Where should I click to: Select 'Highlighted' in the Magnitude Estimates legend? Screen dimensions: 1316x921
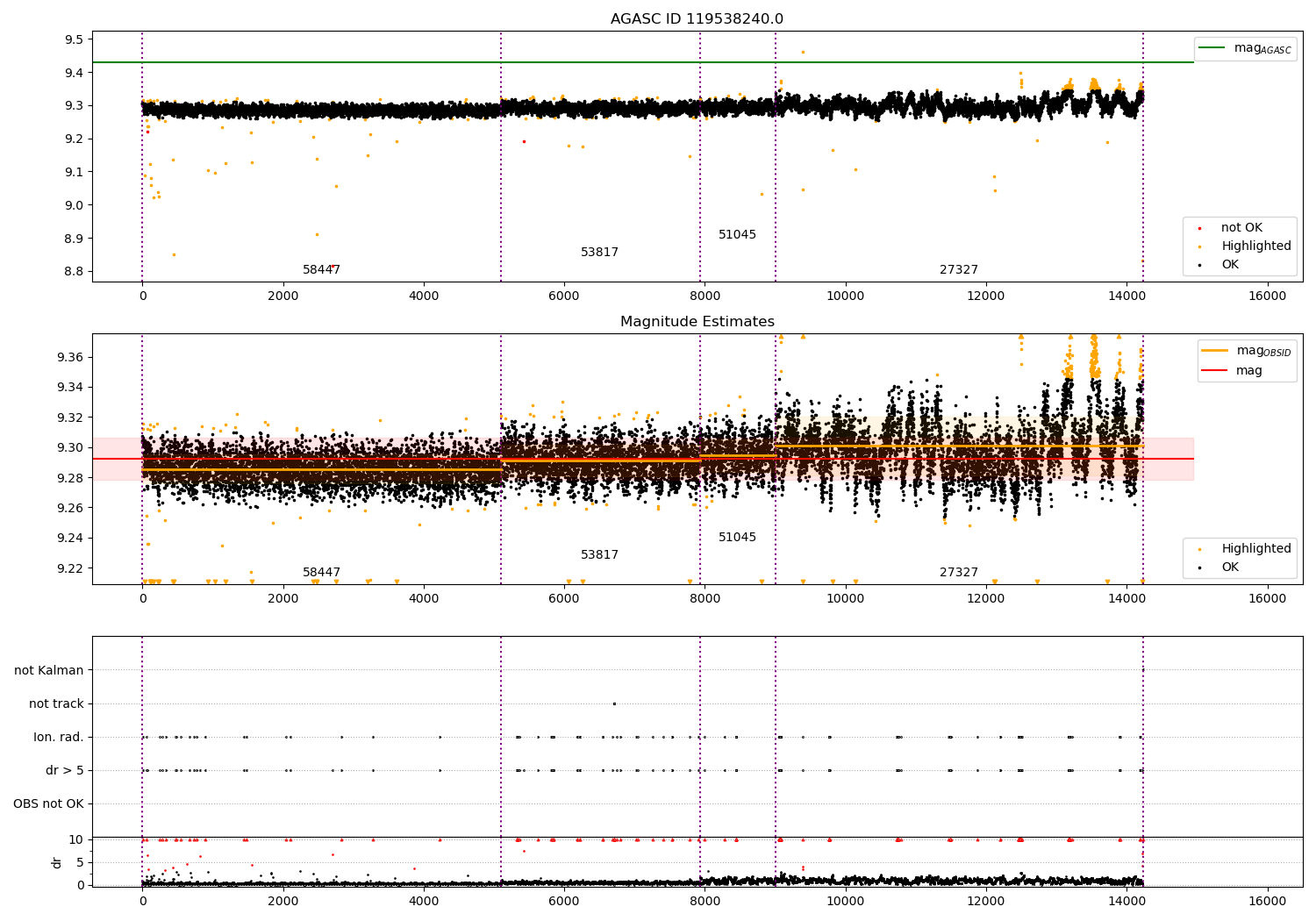(x=1256, y=549)
